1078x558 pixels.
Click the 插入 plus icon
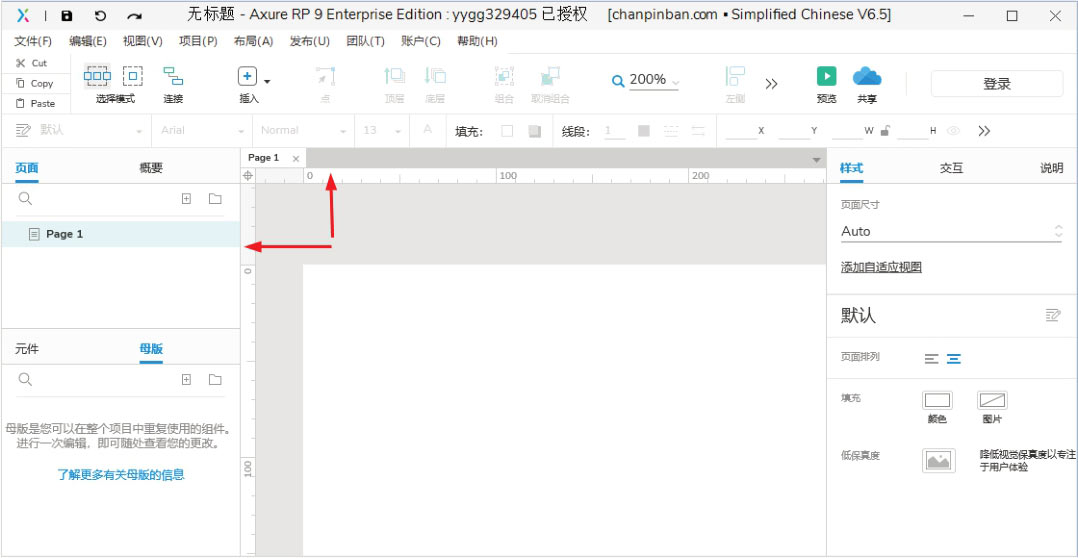point(248,76)
